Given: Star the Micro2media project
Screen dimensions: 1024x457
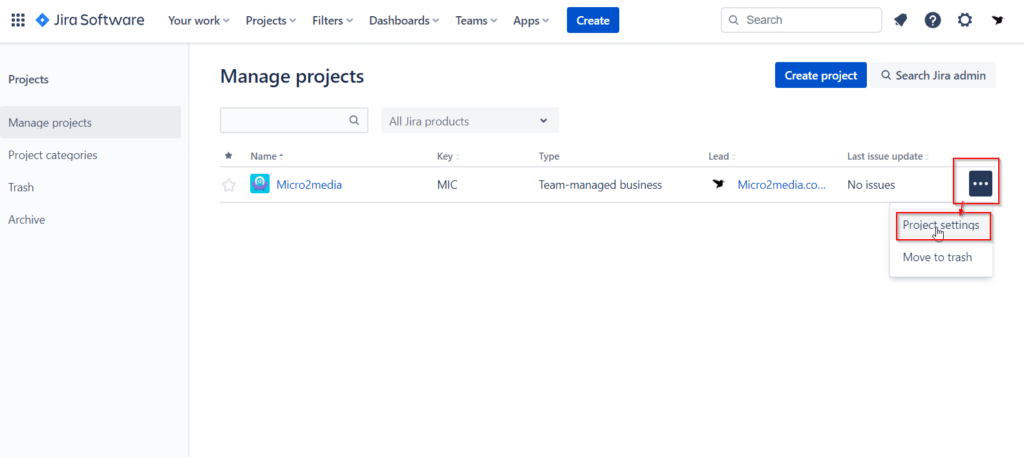Looking at the screenshot, I should (229, 185).
